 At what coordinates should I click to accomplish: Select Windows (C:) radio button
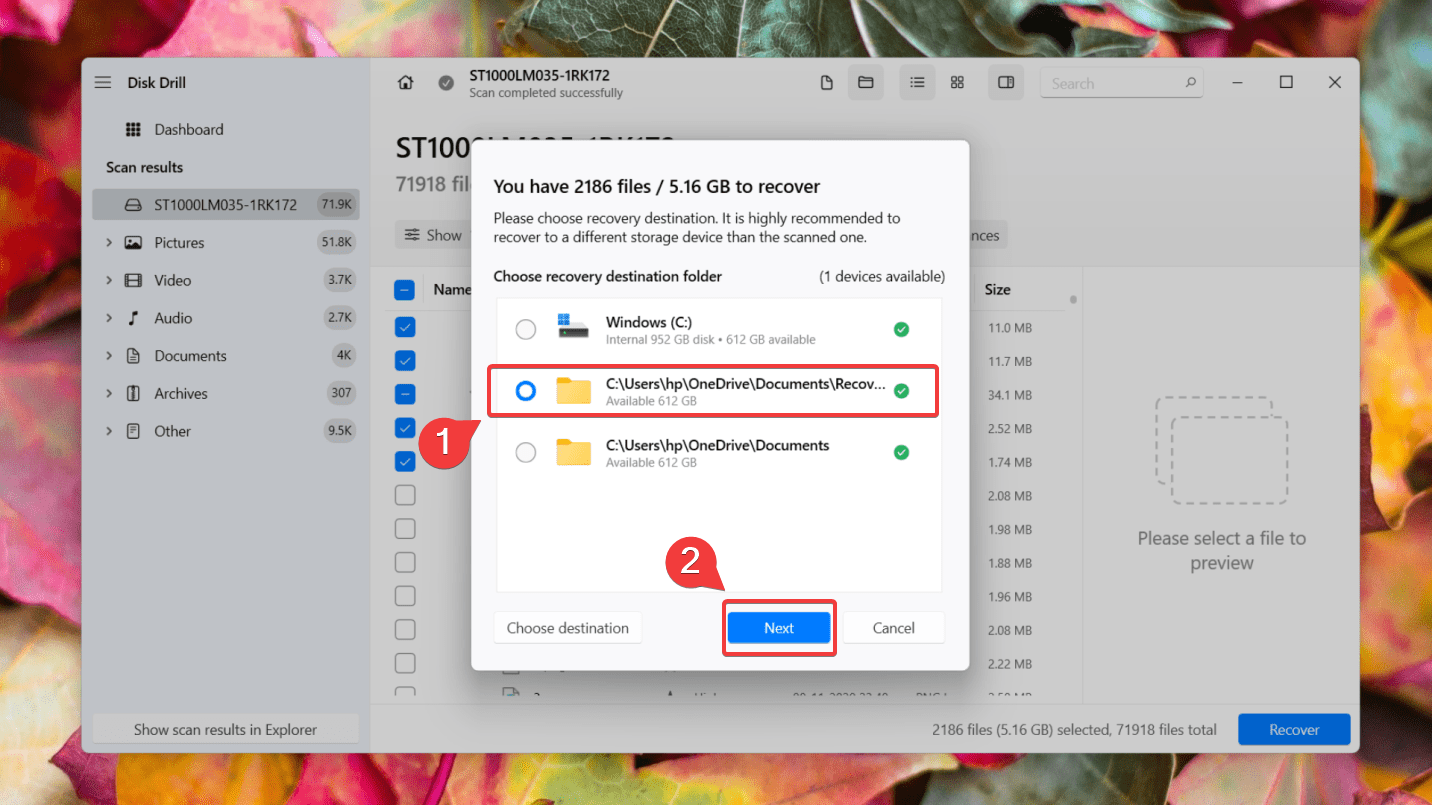[525, 329]
